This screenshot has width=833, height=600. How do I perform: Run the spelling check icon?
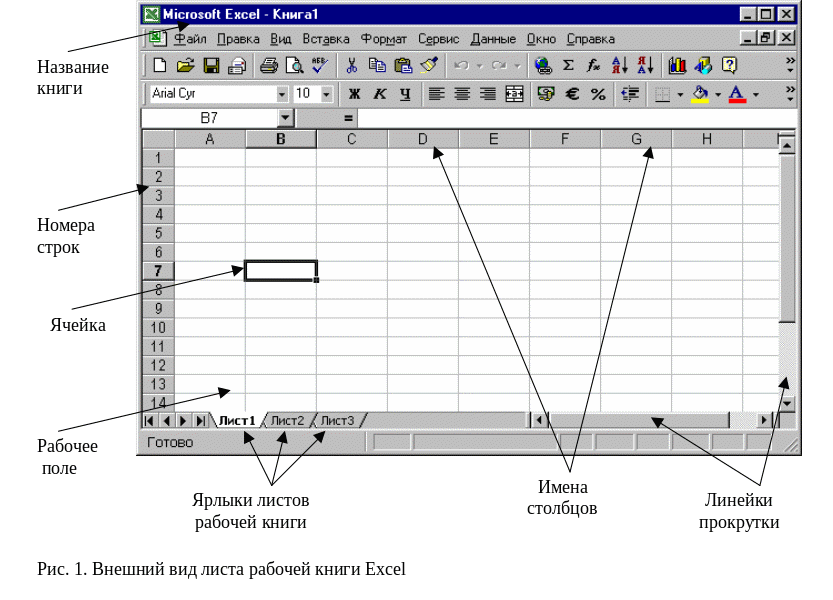click(320, 65)
